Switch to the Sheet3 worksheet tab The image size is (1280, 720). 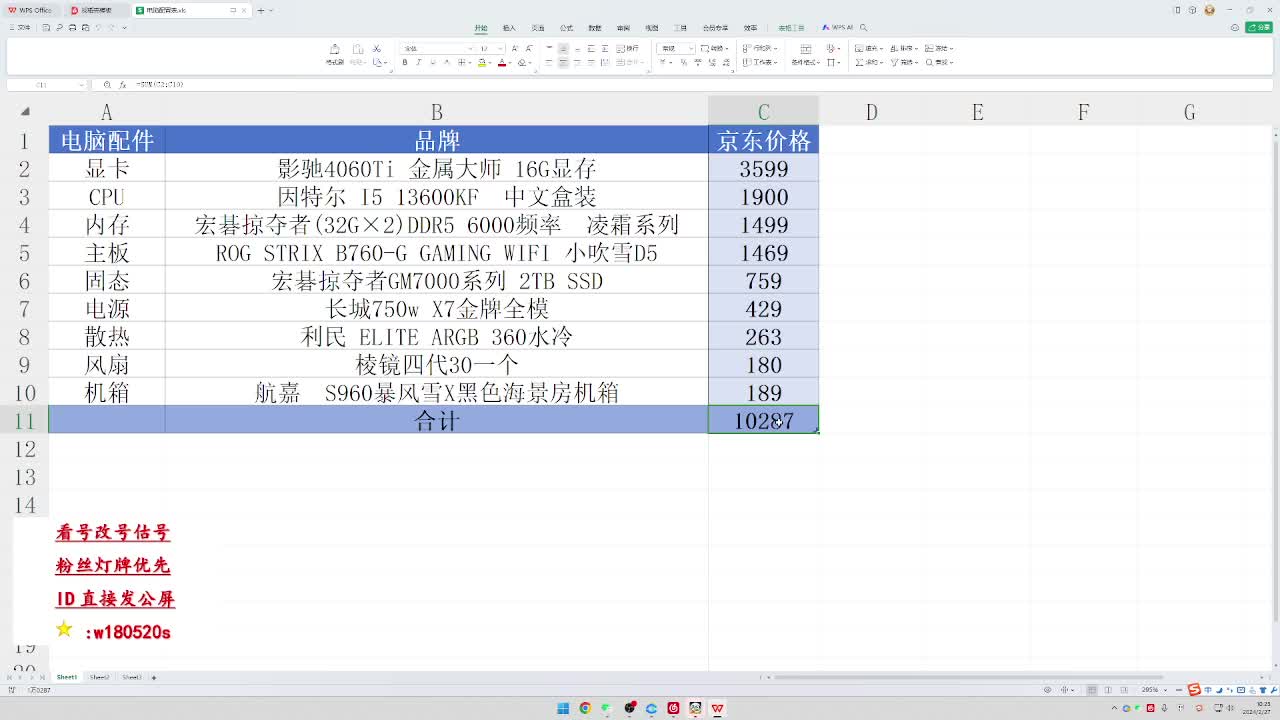coord(131,677)
